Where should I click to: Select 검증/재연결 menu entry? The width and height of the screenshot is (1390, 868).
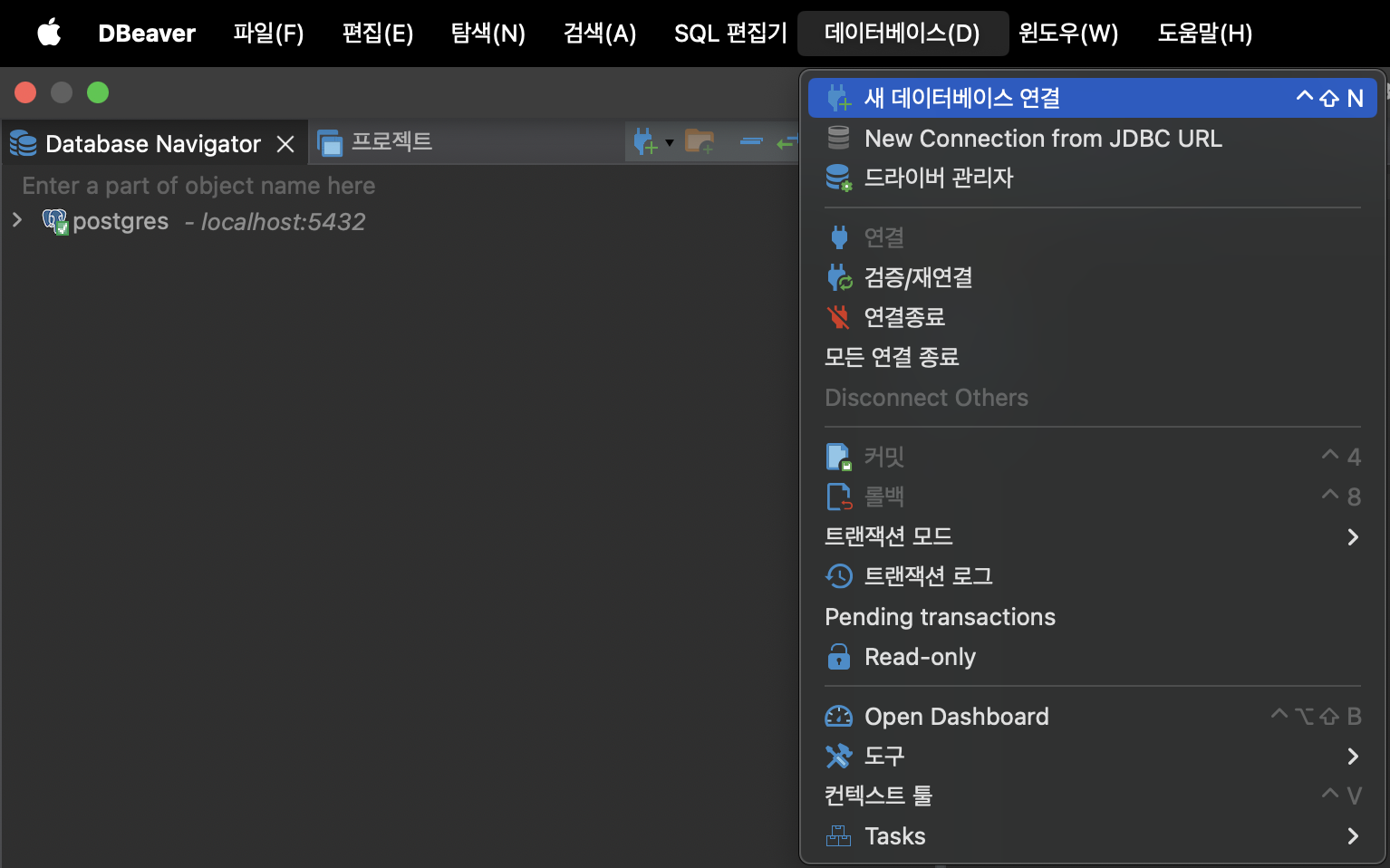[x=1092, y=277]
